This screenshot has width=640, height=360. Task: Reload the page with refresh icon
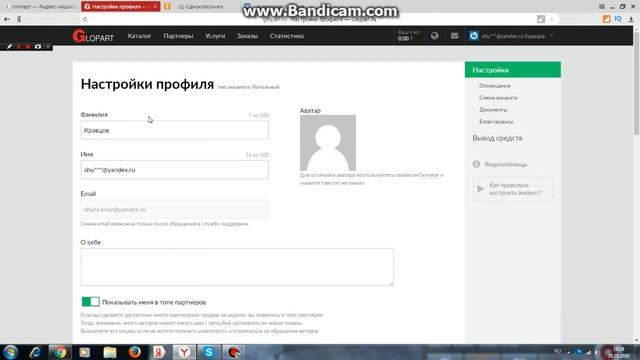[x=85, y=19]
